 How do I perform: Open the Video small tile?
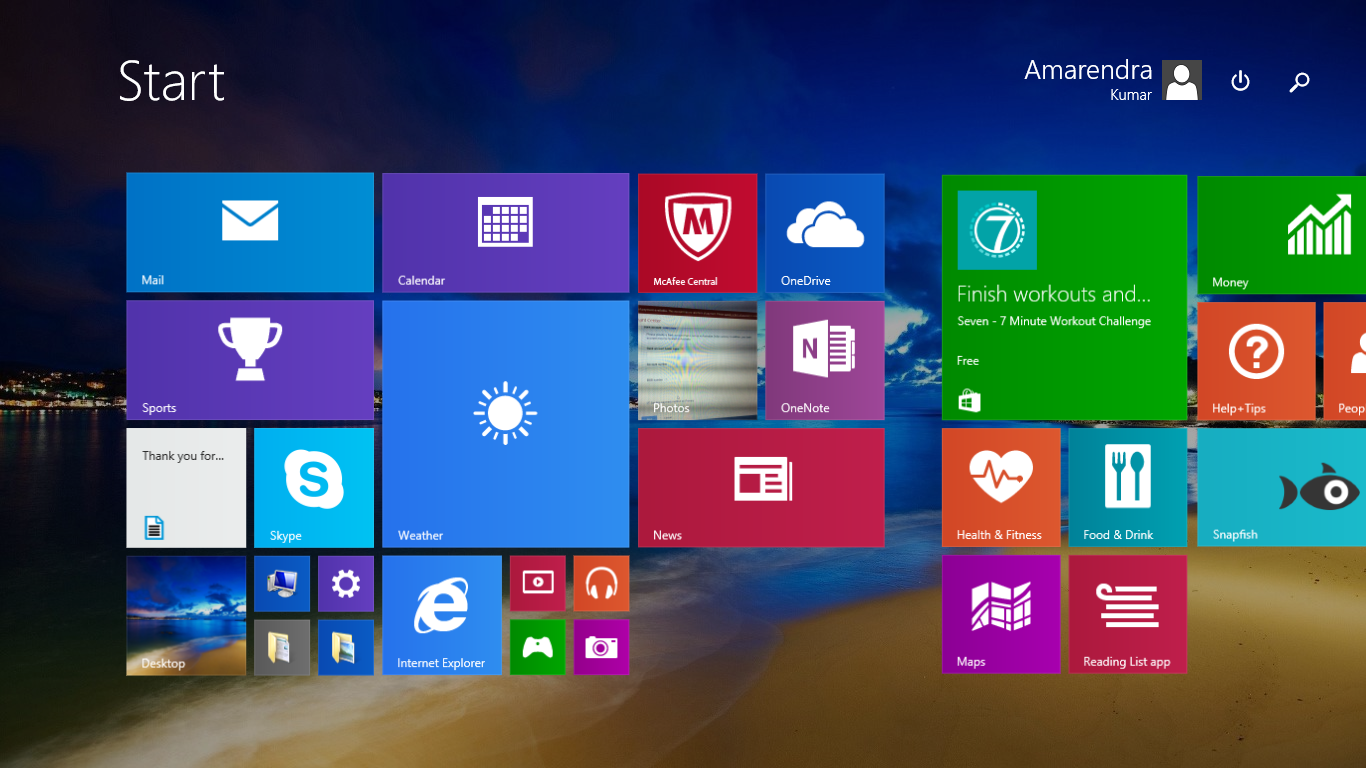pyautogui.click(x=537, y=583)
